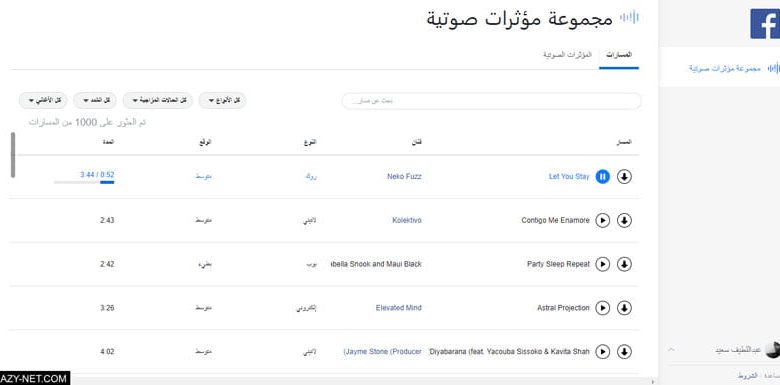Switch to the المؤثرات الصوتية tab

[x=568, y=55]
